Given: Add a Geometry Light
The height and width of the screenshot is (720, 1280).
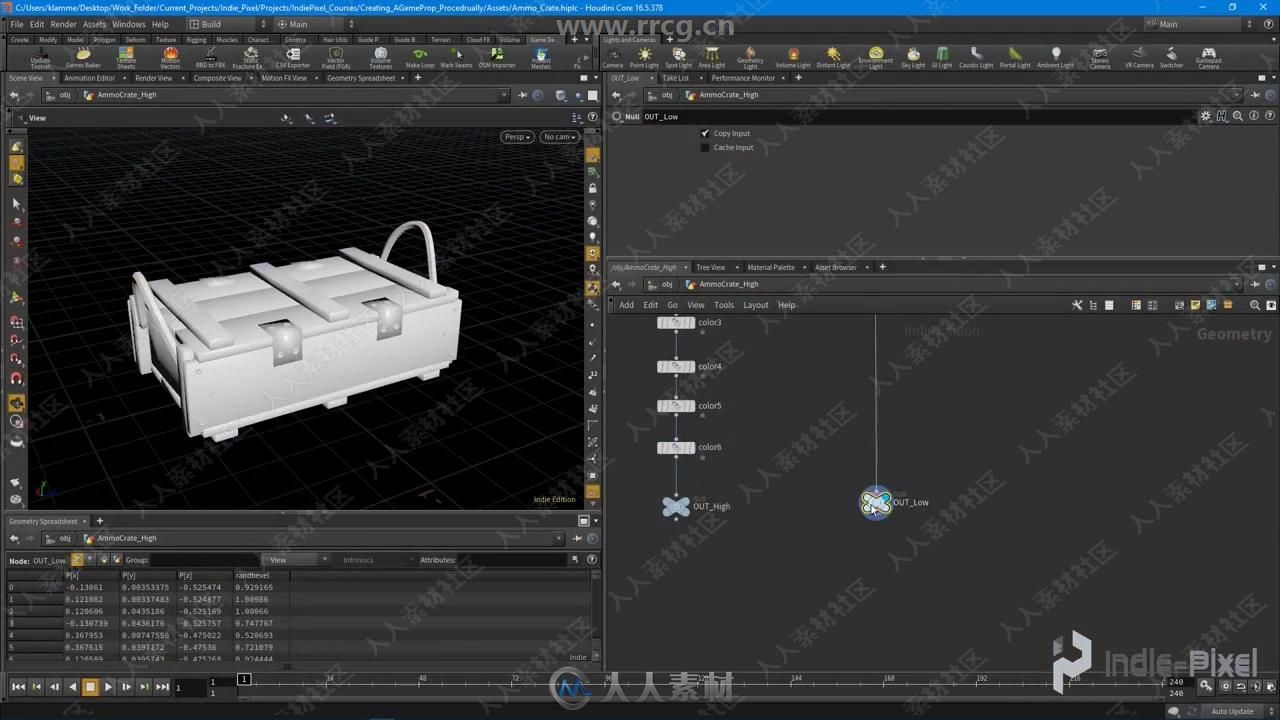Looking at the screenshot, I should [750, 58].
